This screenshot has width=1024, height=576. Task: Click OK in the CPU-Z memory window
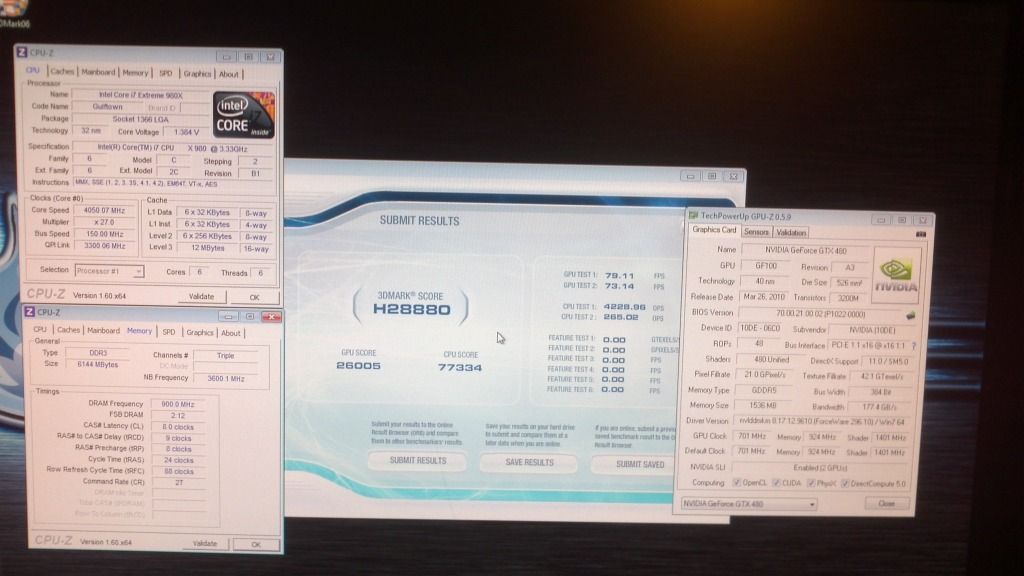coord(255,544)
